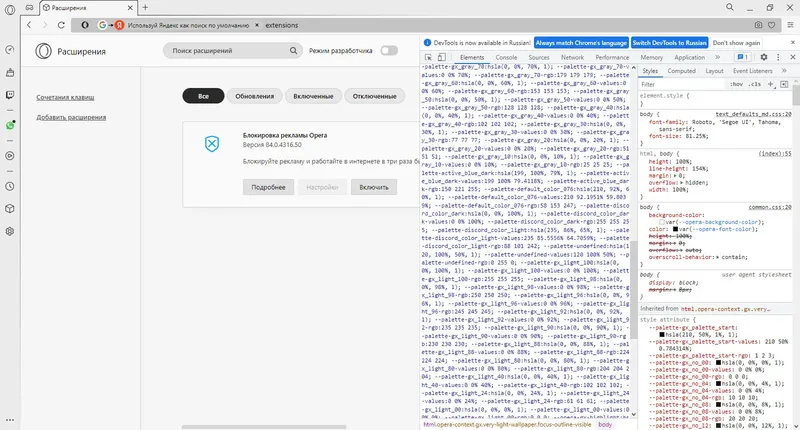Open the Сочетания клавиш link
The height and width of the screenshot is (430, 800).
[x=65, y=97]
